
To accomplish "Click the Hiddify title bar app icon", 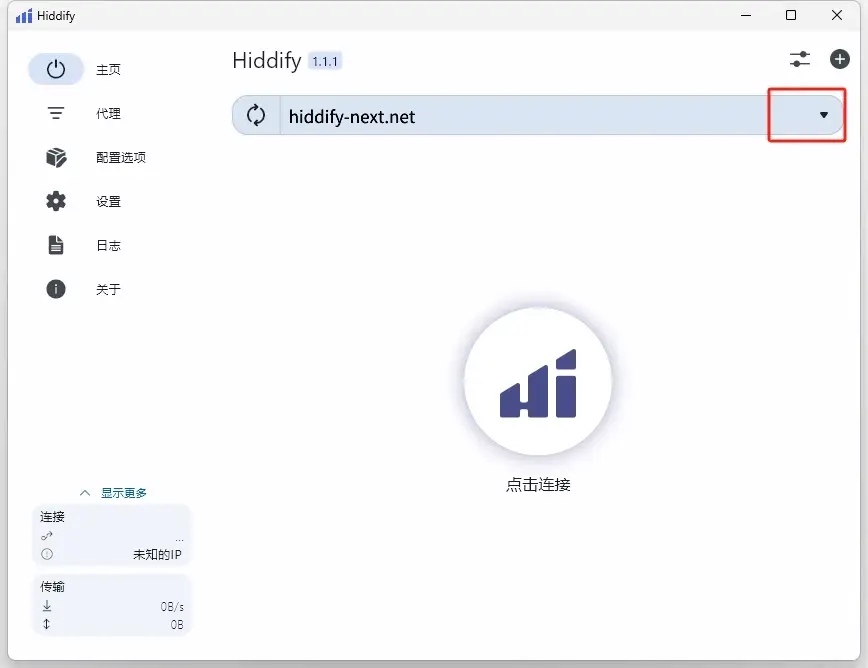I will (24, 16).
